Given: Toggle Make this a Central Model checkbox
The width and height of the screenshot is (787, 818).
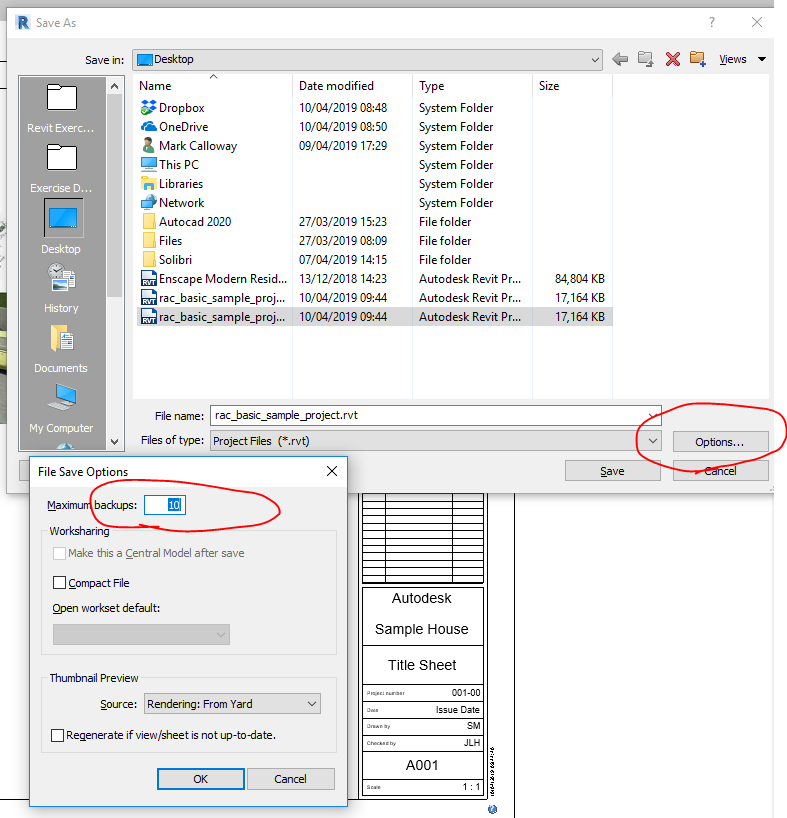Looking at the screenshot, I should 59,553.
